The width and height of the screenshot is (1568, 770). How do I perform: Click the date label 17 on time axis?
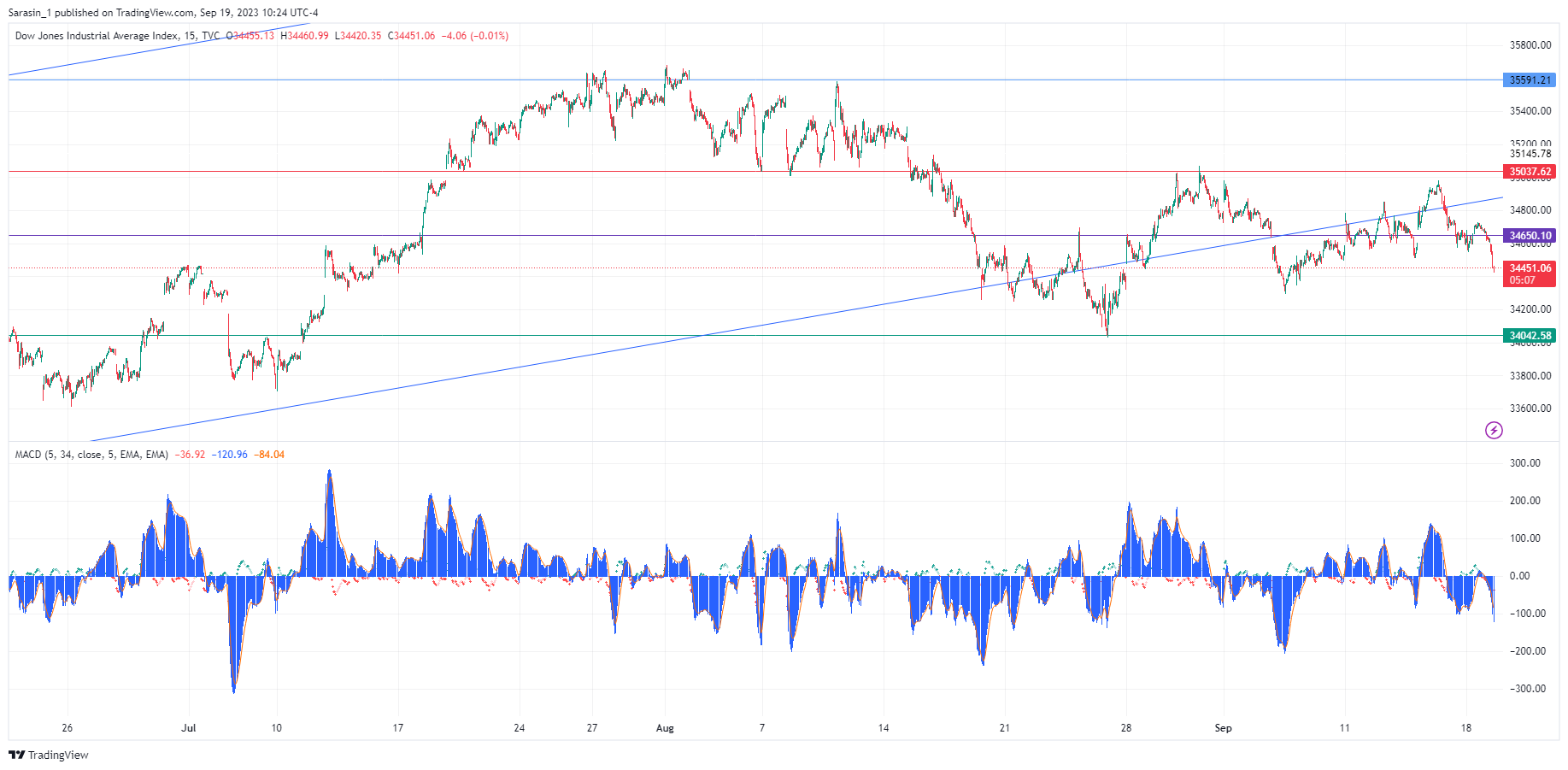397,728
